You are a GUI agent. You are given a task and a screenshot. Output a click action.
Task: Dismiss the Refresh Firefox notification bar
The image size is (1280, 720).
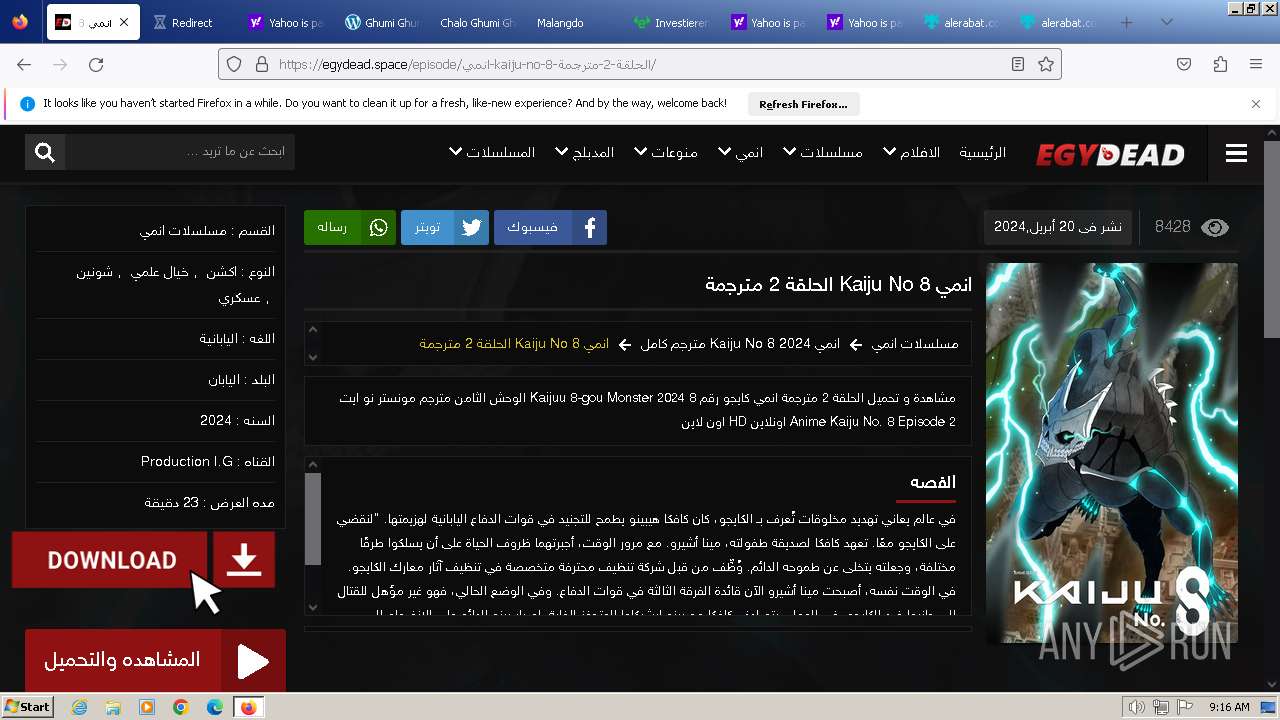click(x=1256, y=103)
